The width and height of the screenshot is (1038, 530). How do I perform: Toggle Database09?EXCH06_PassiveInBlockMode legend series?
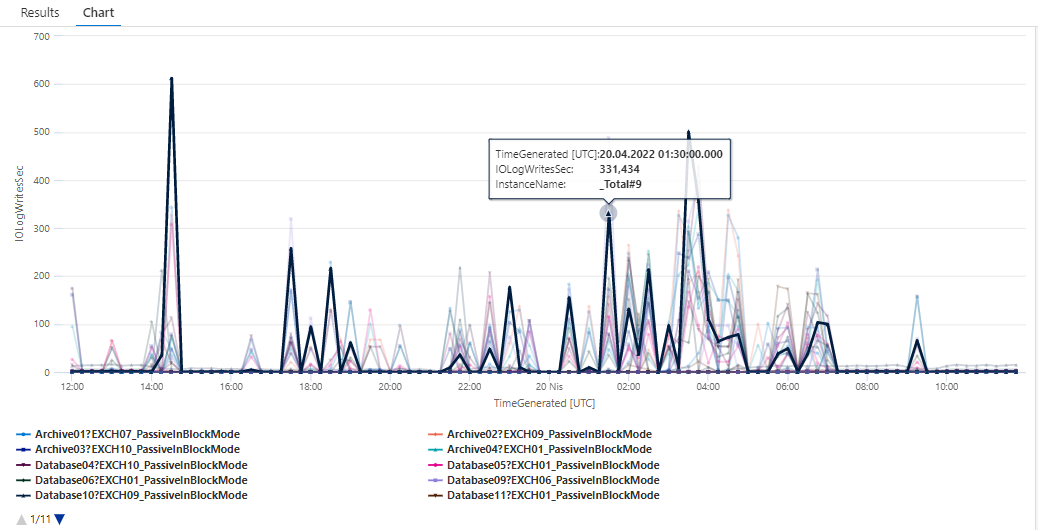pyautogui.click(x=543, y=480)
